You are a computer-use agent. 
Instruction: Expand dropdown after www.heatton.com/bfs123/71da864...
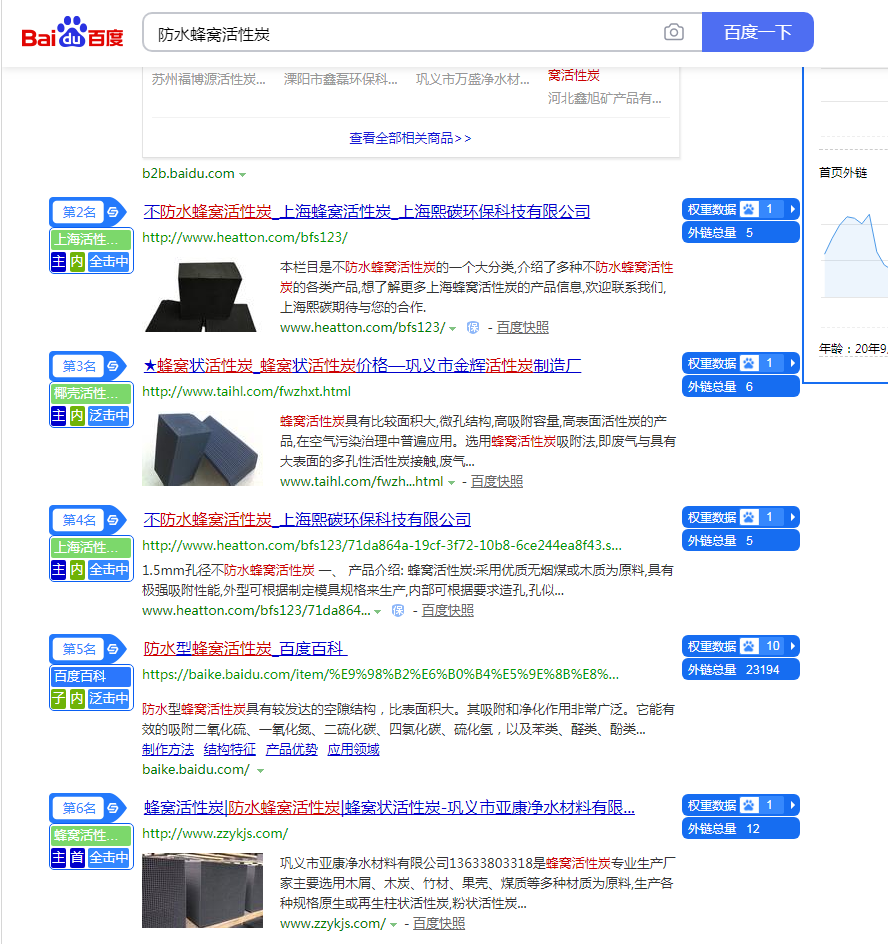[x=377, y=612]
